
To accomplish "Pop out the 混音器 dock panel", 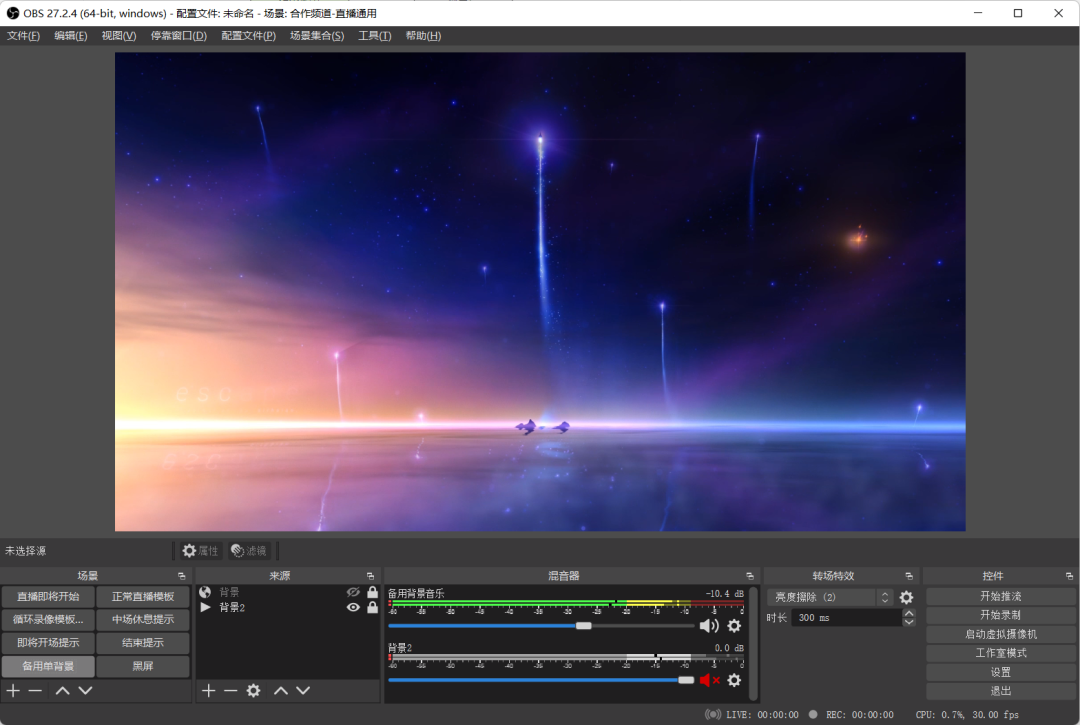I will (x=749, y=576).
